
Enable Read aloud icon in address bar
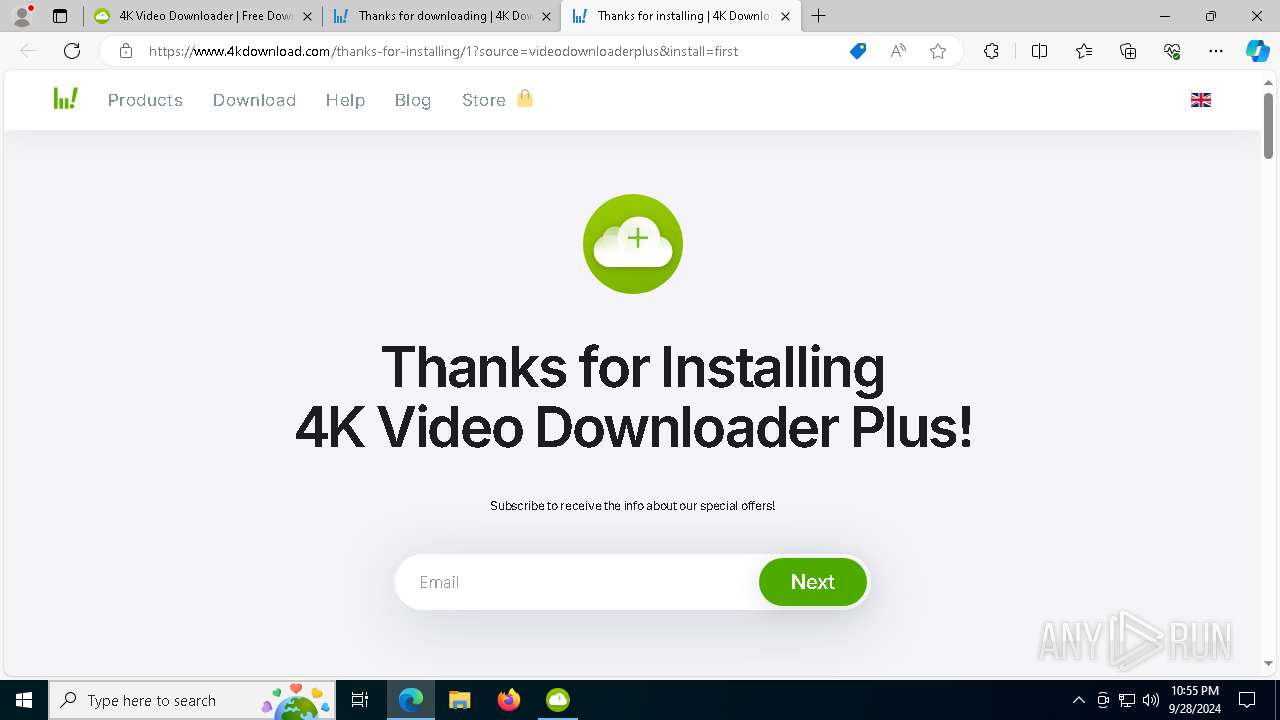pyautogui.click(x=898, y=51)
